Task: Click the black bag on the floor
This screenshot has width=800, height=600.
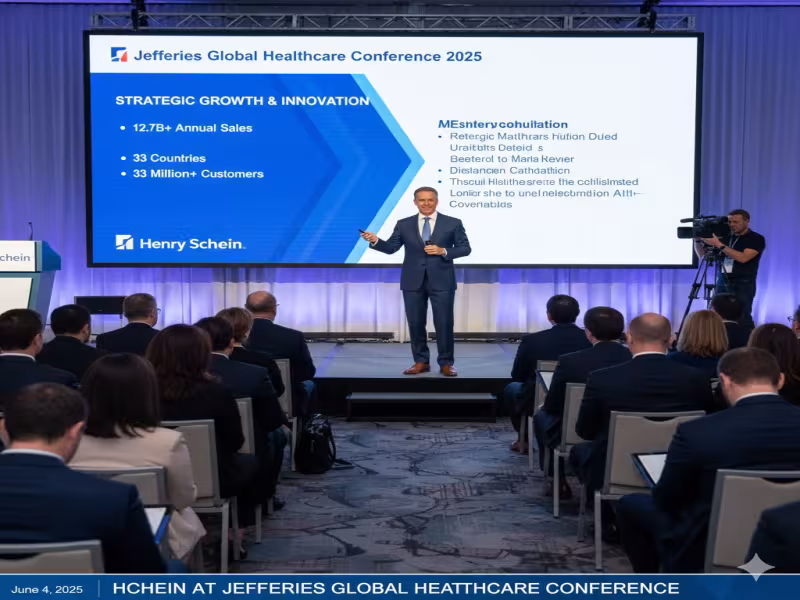Action: pos(315,444)
